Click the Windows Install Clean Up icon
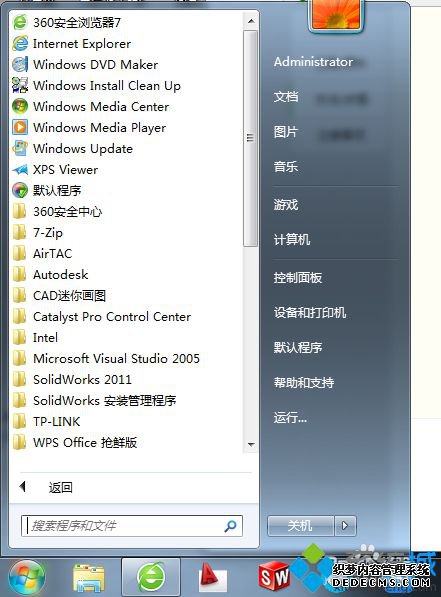441x597 pixels. [x=20, y=85]
